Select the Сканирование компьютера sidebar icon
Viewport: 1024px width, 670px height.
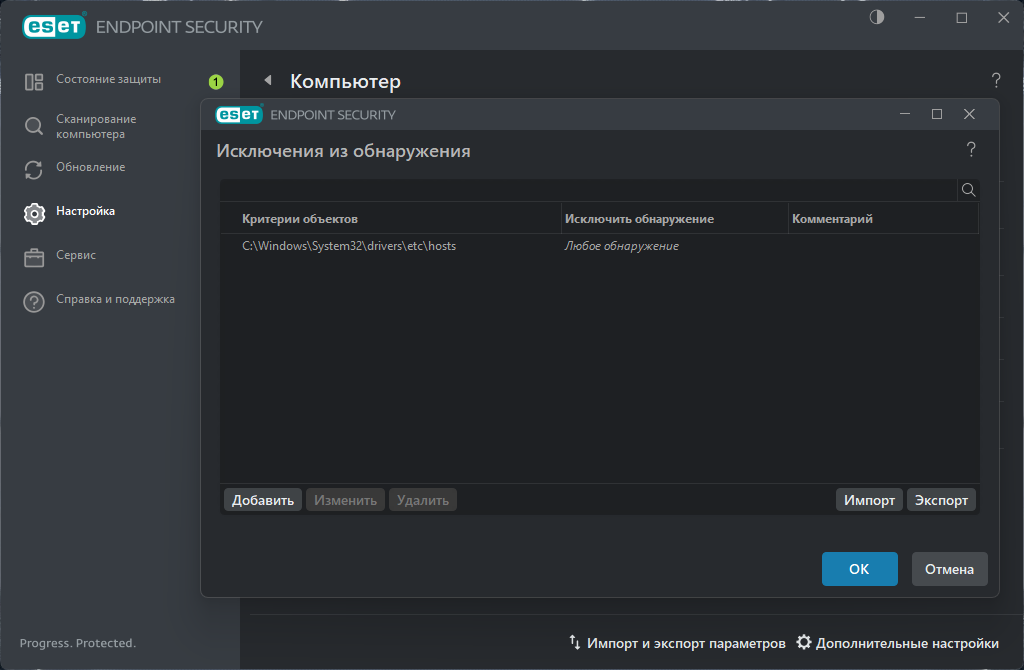click(x=33, y=125)
